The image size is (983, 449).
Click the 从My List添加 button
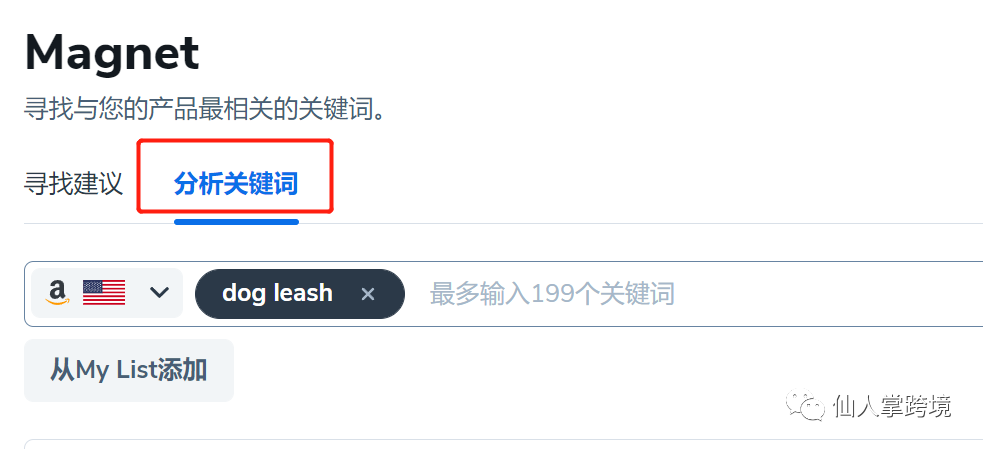point(129,371)
